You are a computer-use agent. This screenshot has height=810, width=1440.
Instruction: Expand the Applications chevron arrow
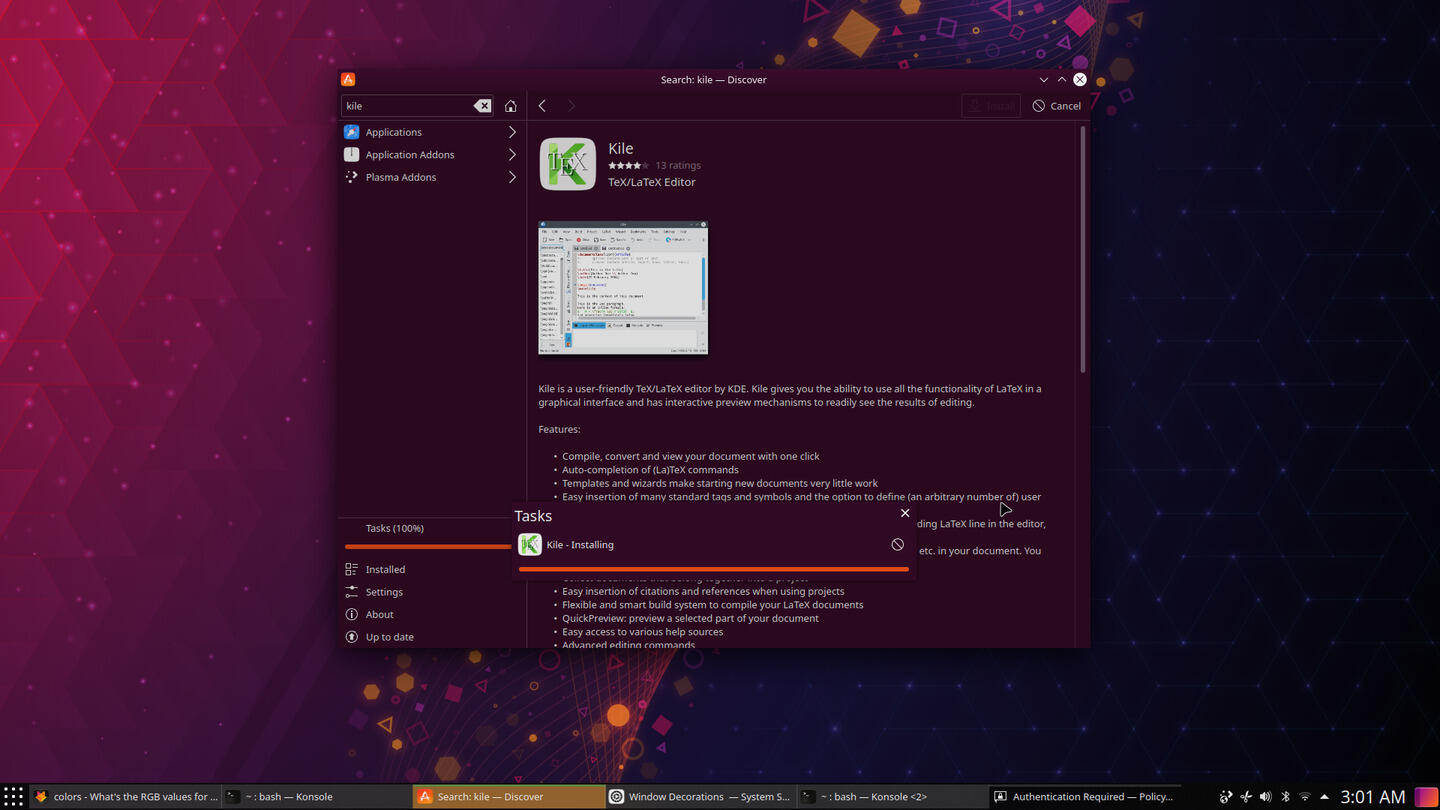[512, 132]
